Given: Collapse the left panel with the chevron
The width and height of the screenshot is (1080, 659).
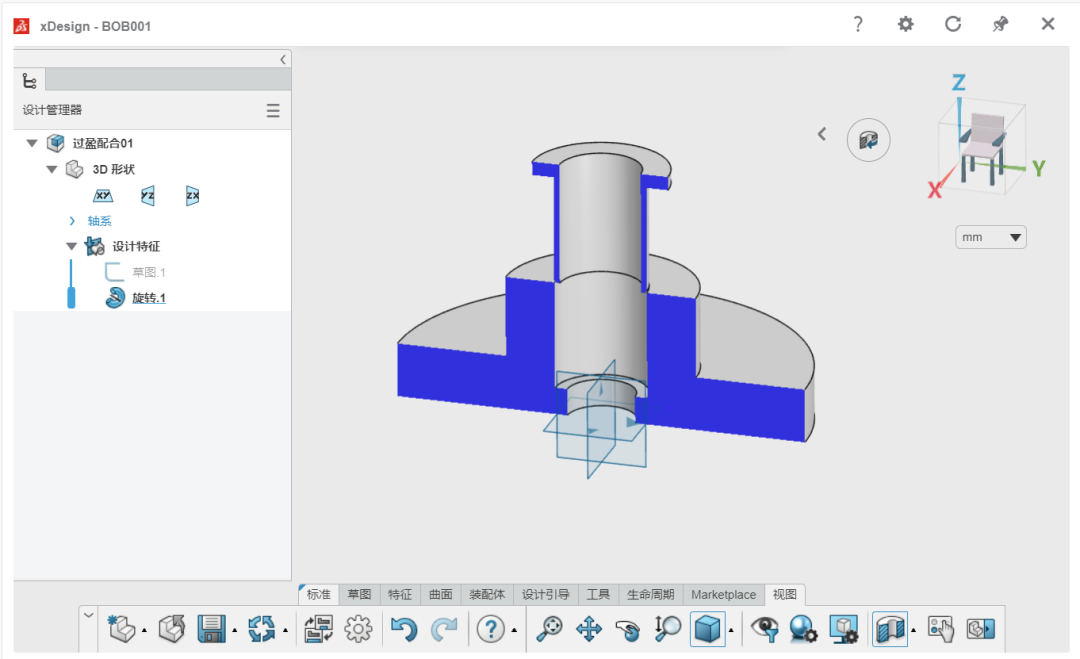Looking at the screenshot, I should [x=283, y=60].
